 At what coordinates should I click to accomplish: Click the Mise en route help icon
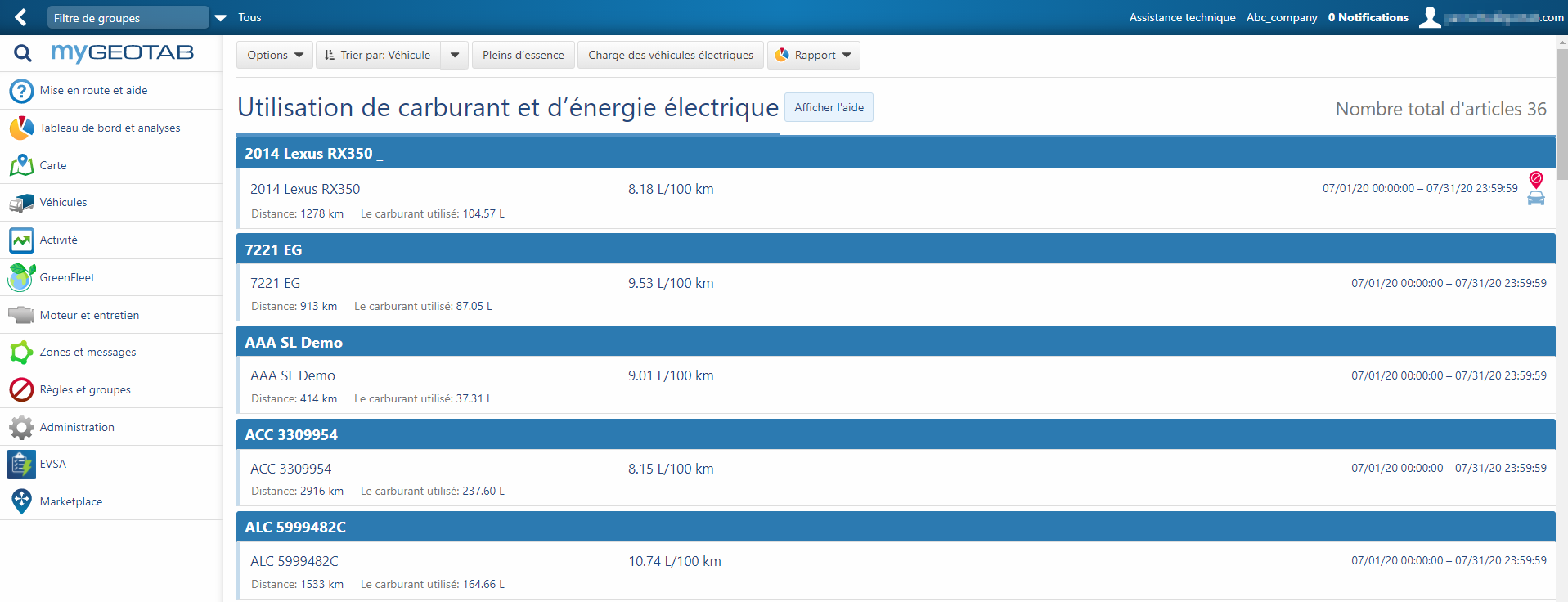(x=21, y=91)
